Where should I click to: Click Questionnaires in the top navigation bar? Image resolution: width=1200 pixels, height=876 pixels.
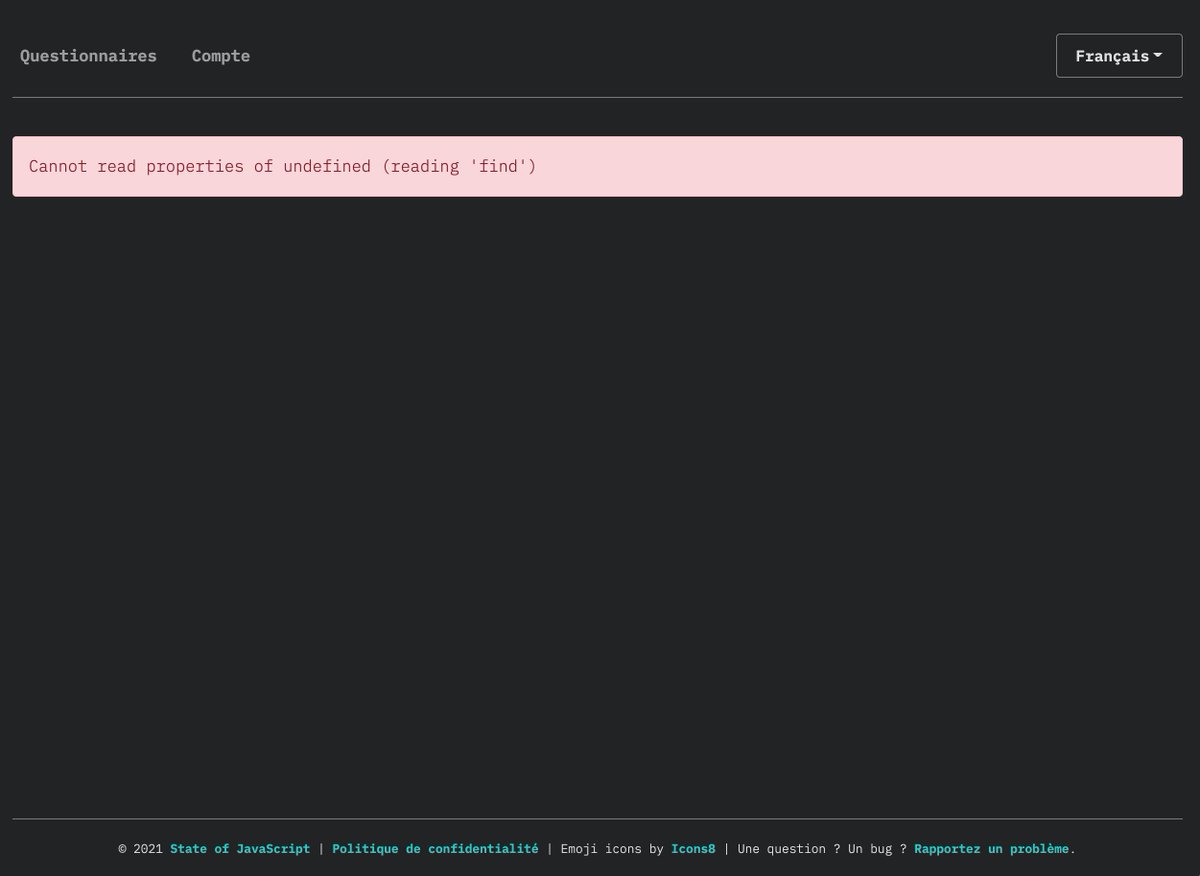point(88,56)
